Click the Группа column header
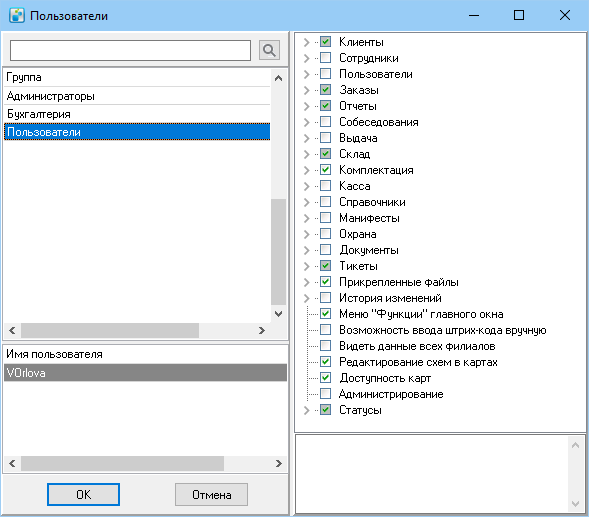This screenshot has width=589, height=517. tap(137, 77)
